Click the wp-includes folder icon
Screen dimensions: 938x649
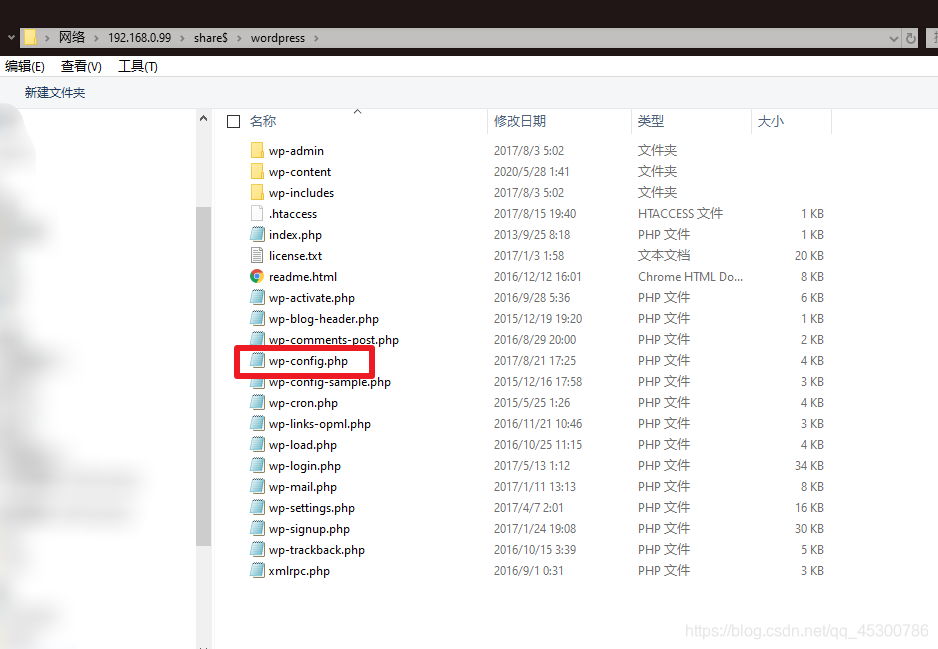click(x=257, y=192)
